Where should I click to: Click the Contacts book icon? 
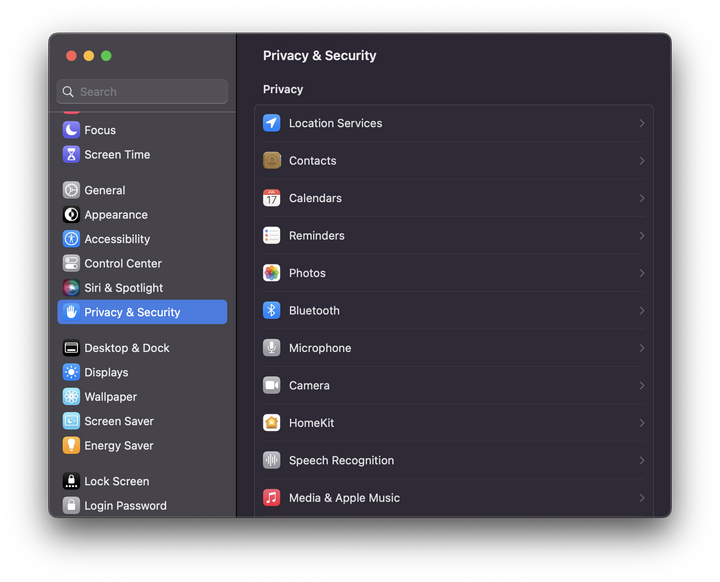[x=271, y=161]
